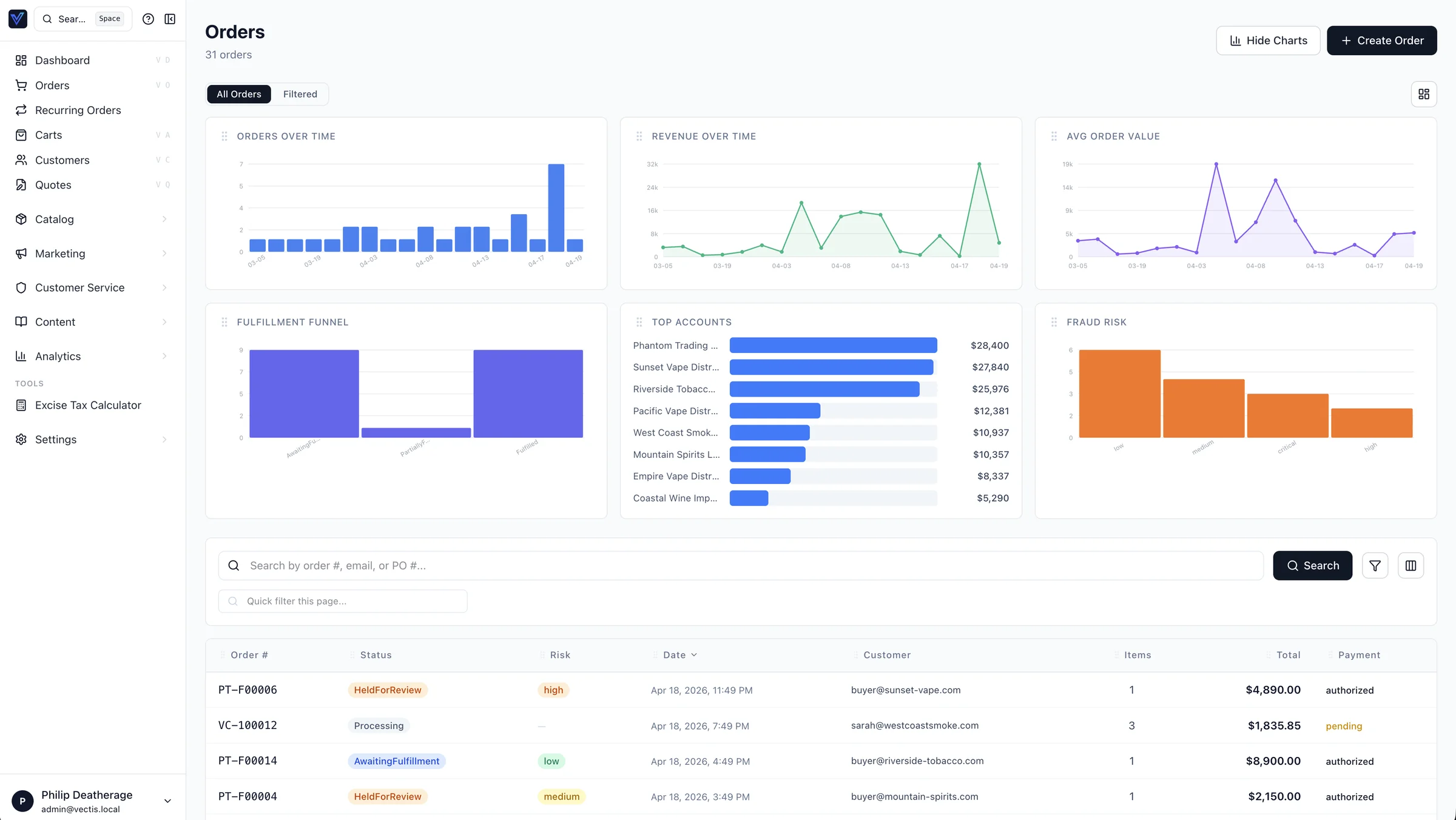
Task: Grab the Fraud Risk chart drag handle
Action: (x=1054, y=322)
